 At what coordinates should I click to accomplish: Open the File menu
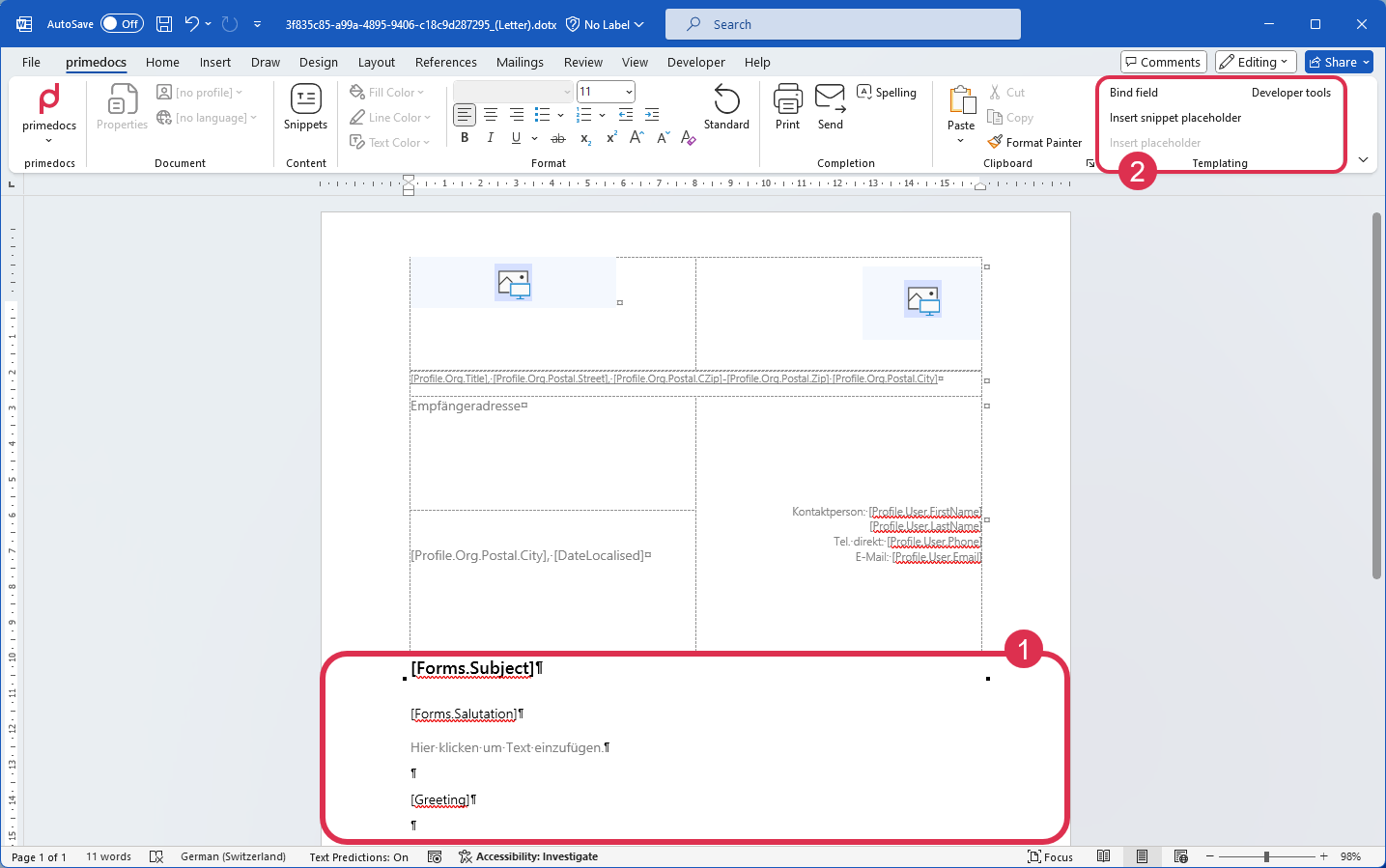pos(31,62)
